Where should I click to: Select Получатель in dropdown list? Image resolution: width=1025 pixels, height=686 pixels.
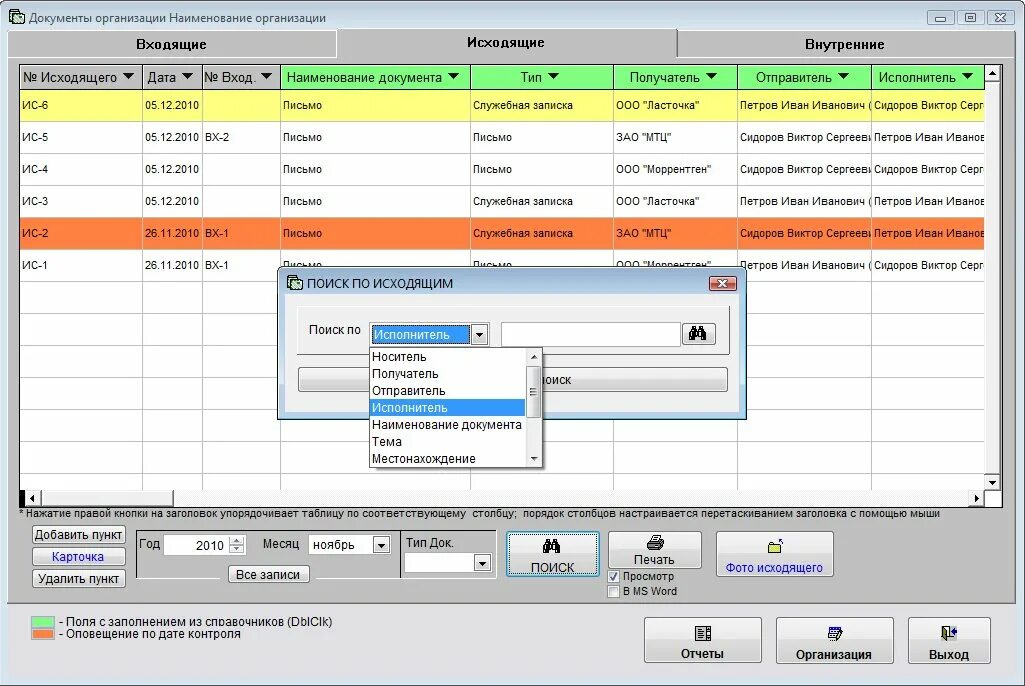coord(447,373)
